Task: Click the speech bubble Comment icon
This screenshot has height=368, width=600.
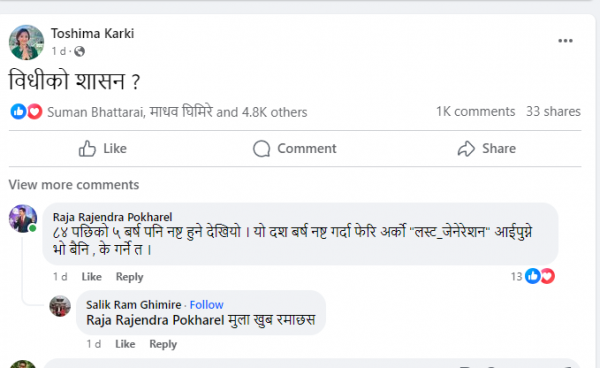Action: coord(262,148)
